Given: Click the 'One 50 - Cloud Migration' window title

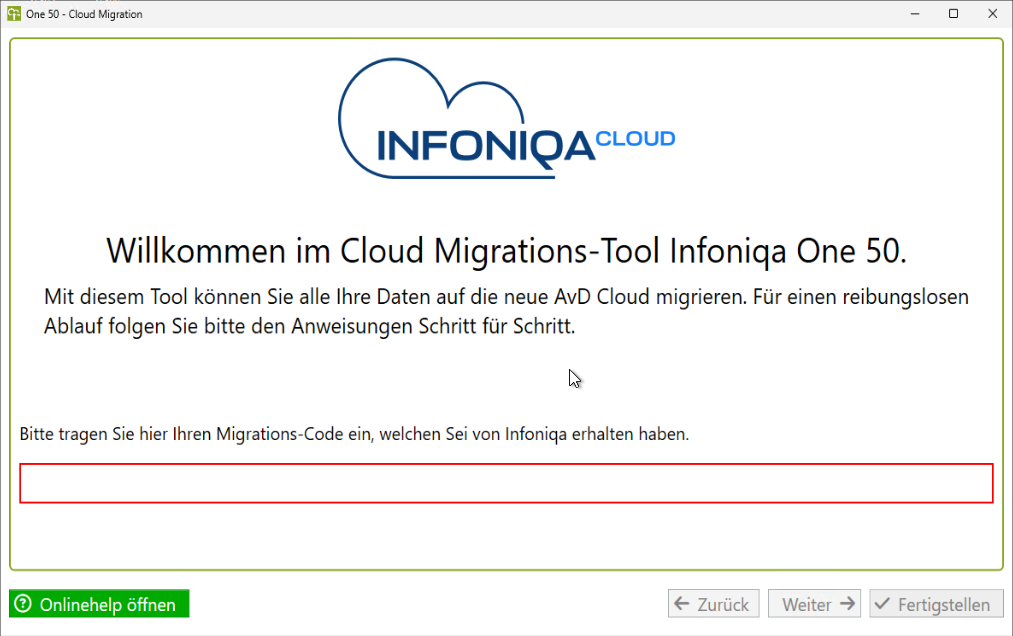Looking at the screenshot, I should [x=84, y=14].
